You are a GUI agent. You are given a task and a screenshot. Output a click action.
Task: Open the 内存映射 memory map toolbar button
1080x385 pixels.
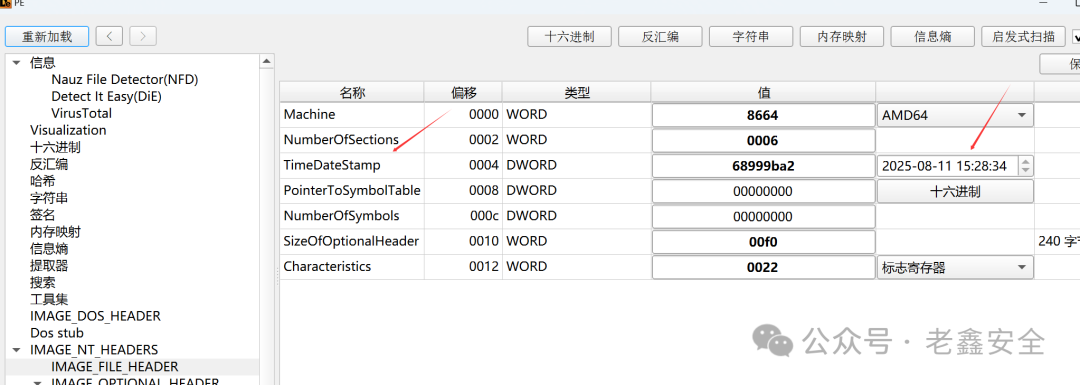(842, 37)
